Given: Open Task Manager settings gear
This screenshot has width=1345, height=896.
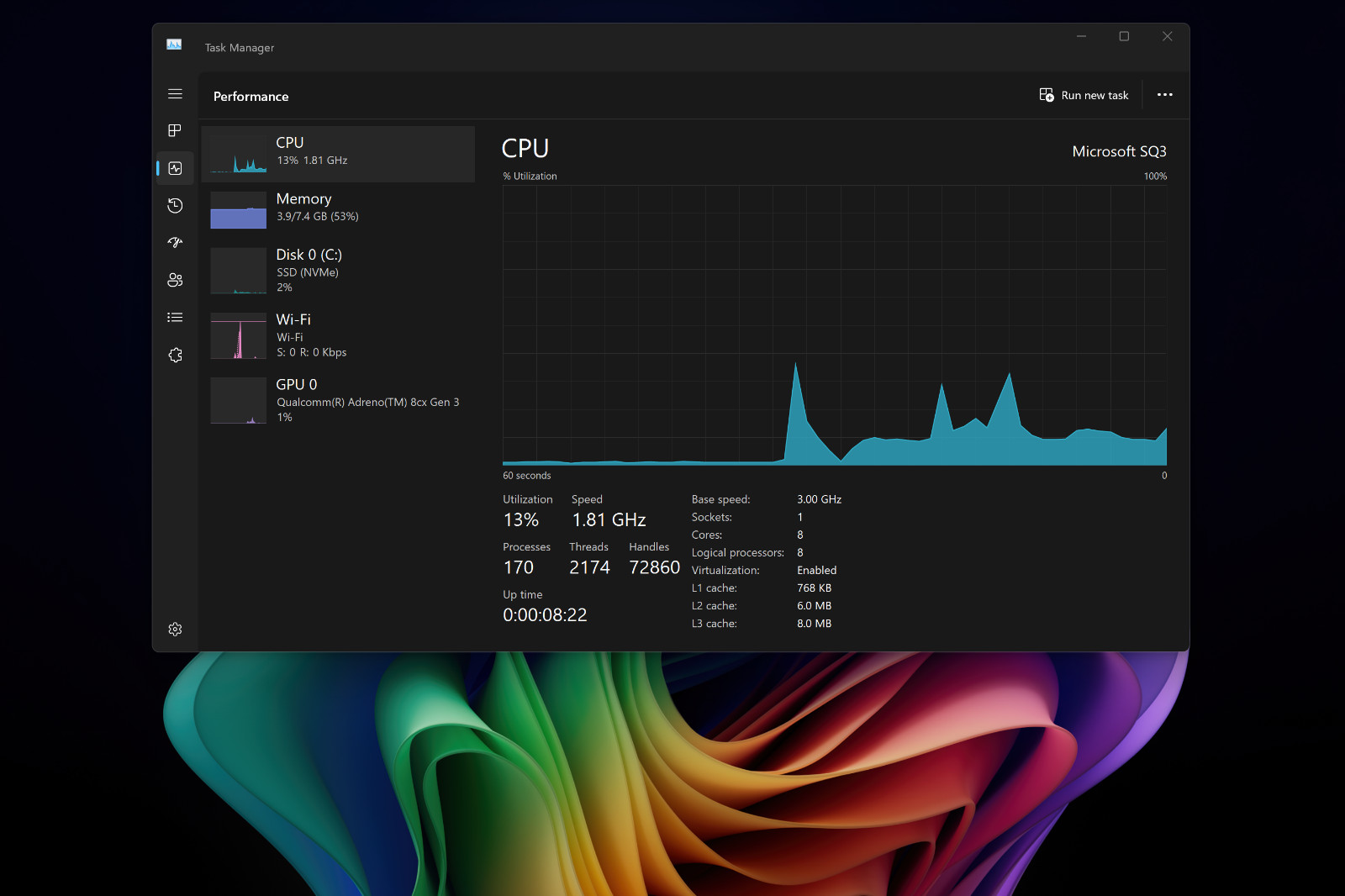Looking at the screenshot, I should coord(175,629).
